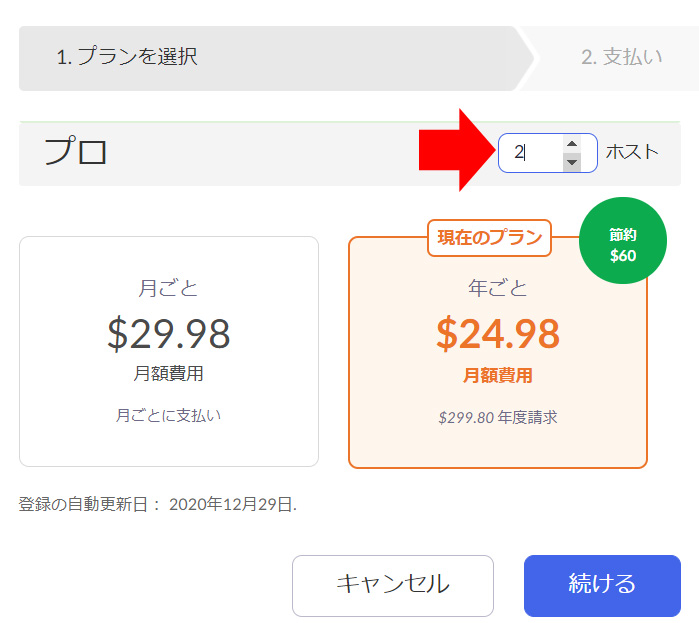Click the 現在のプラン badge
699x623 pixels.
490,238
